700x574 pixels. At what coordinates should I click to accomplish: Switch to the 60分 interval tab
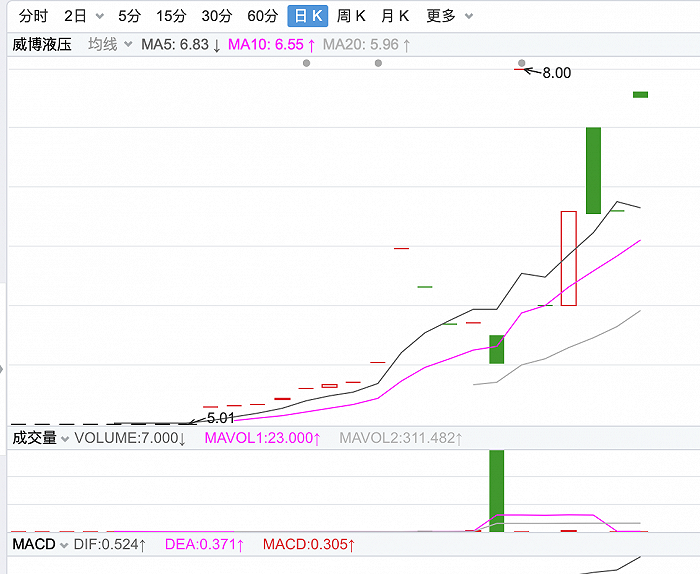click(x=263, y=16)
